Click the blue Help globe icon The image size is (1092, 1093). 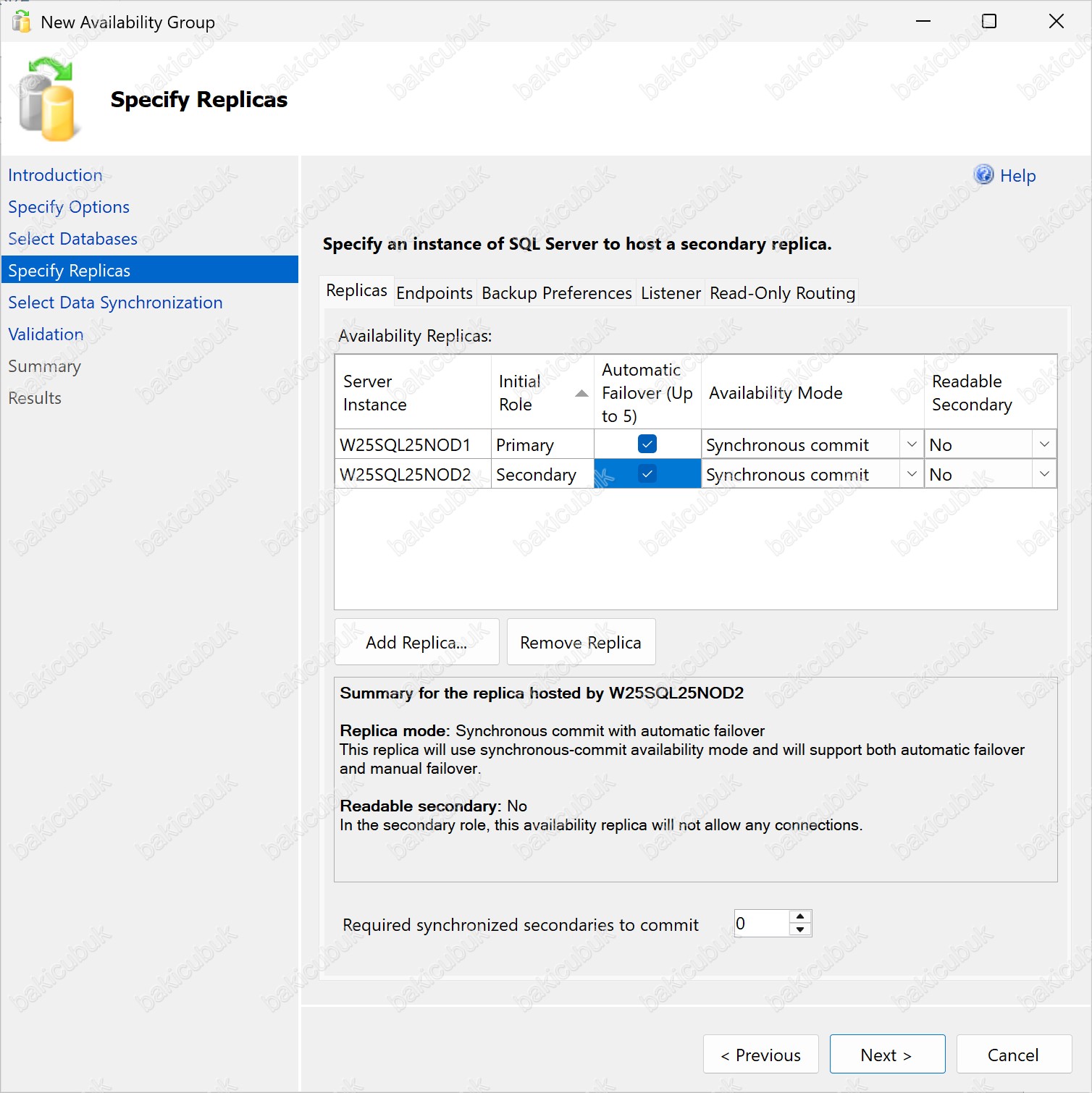tap(983, 174)
